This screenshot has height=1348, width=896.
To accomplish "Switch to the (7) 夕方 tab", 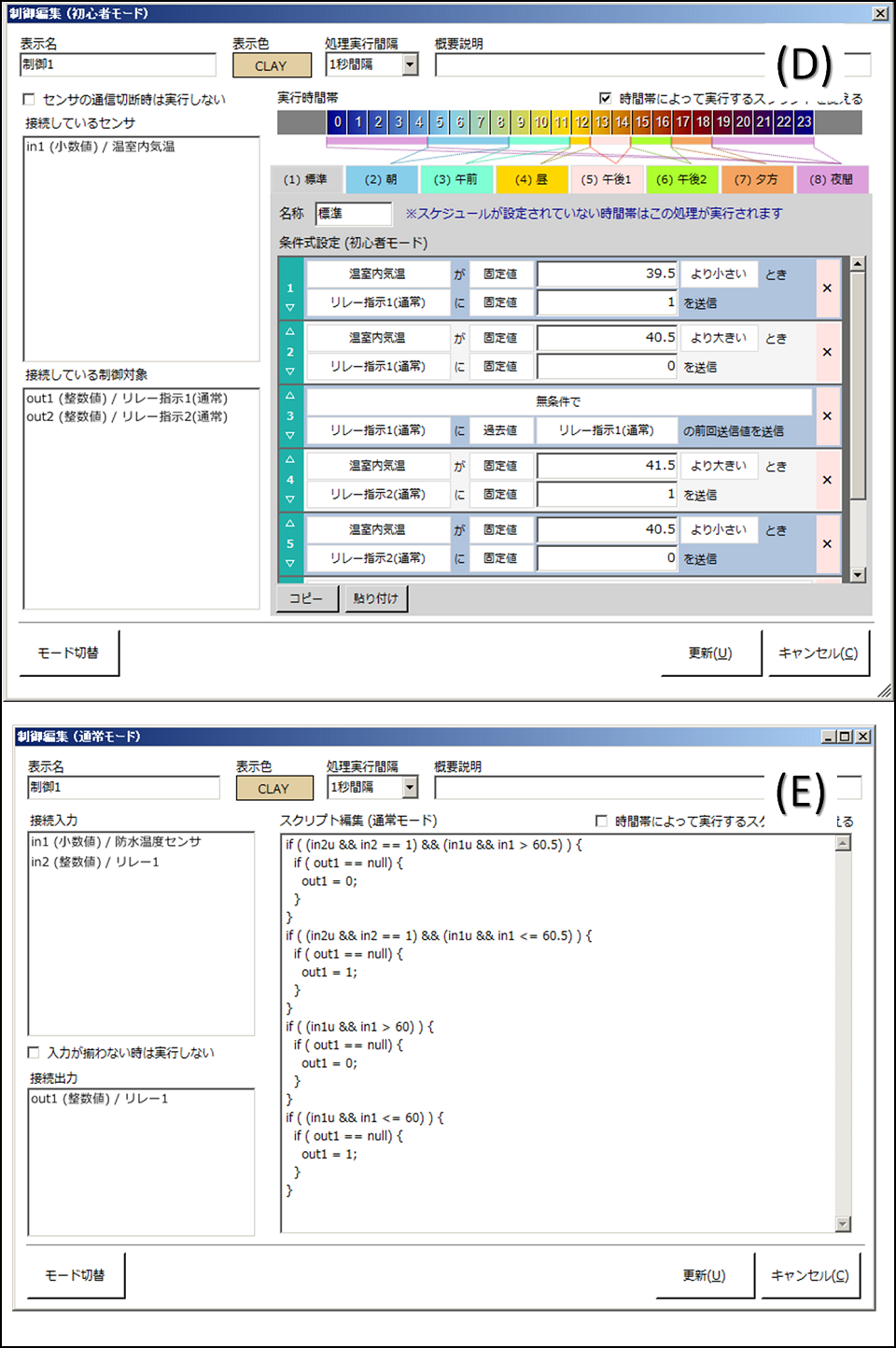I will (756, 179).
